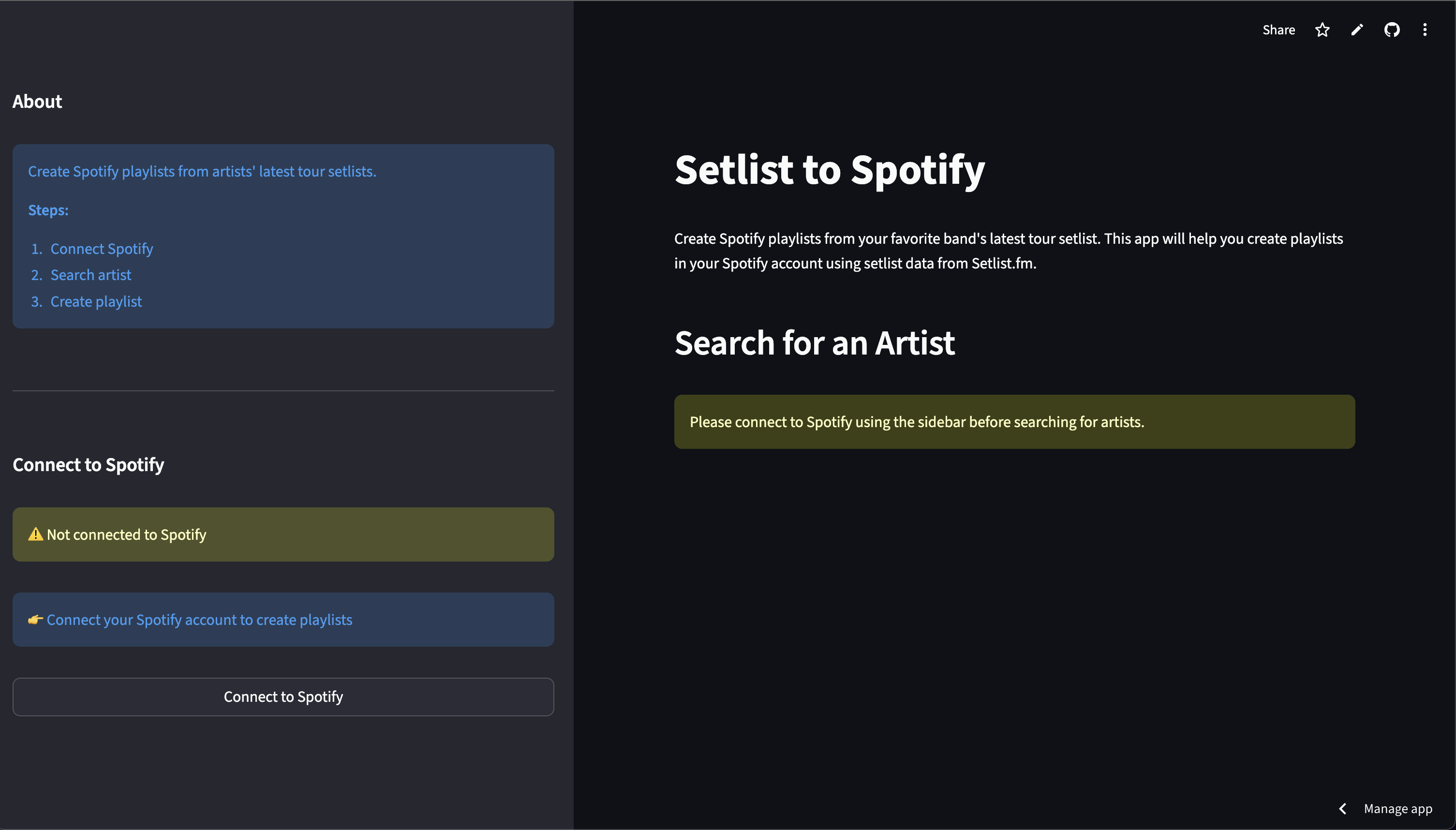Click the star favorite icon
Viewport: 1456px width, 830px height.
[x=1322, y=30]
